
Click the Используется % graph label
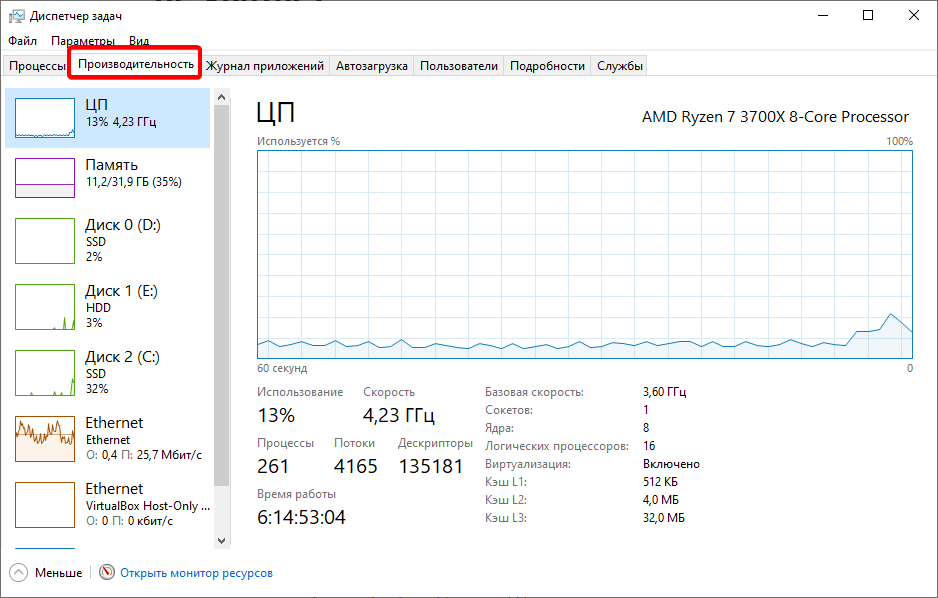pyautogui.click(x=299, y=142)
